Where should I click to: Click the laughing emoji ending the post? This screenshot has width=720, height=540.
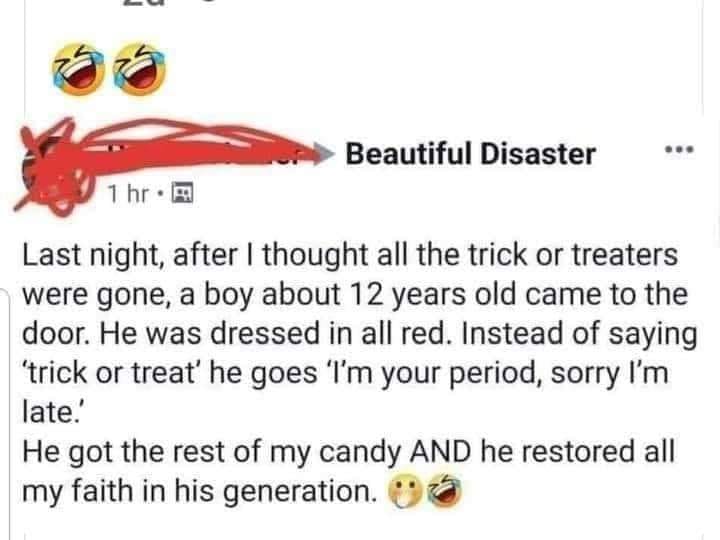(444, 492)
